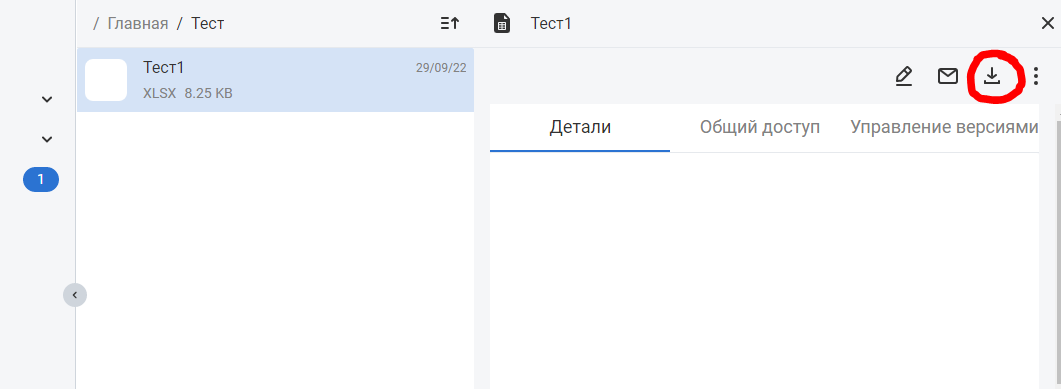This screenshot has height=389, width=1061.
Task: Click the Тест1 title in details header
Action: [551, 24]
